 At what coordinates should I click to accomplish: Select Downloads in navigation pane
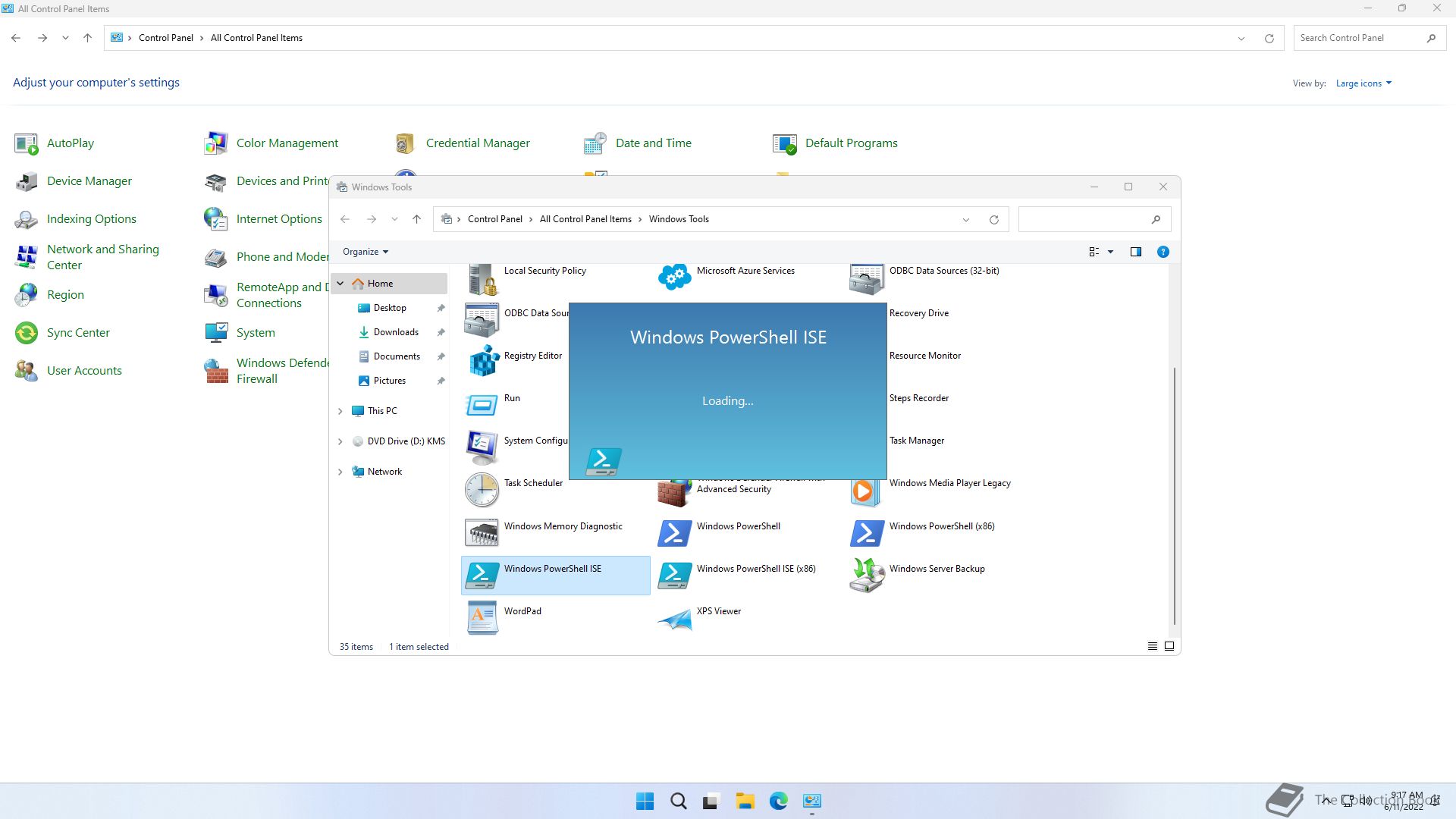coord(395,332)
